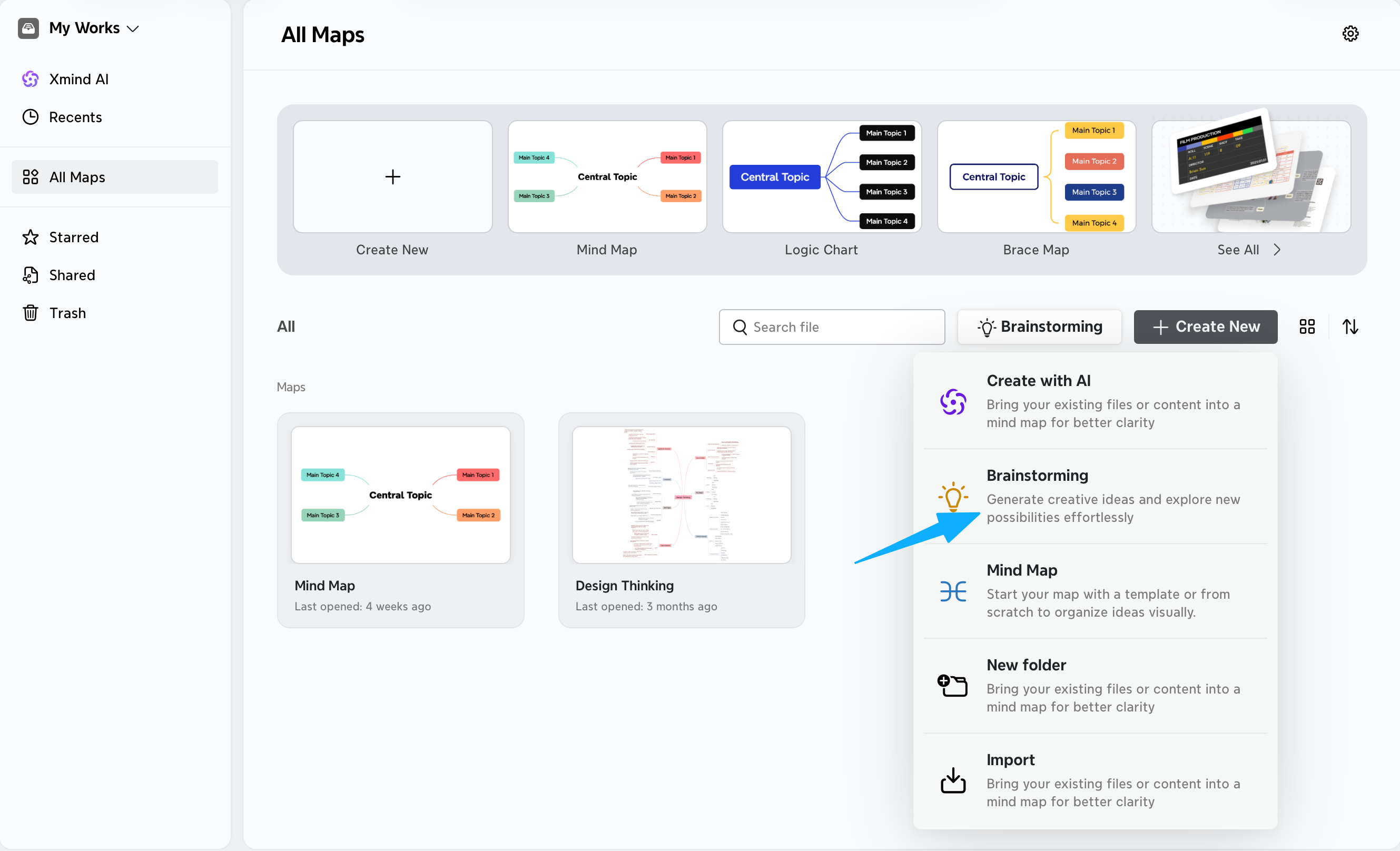The height and width of the screenshot is (851, 1400).
Task: Click the Xmind AI swirl icon in the sidebar
Action: [30, 79]
